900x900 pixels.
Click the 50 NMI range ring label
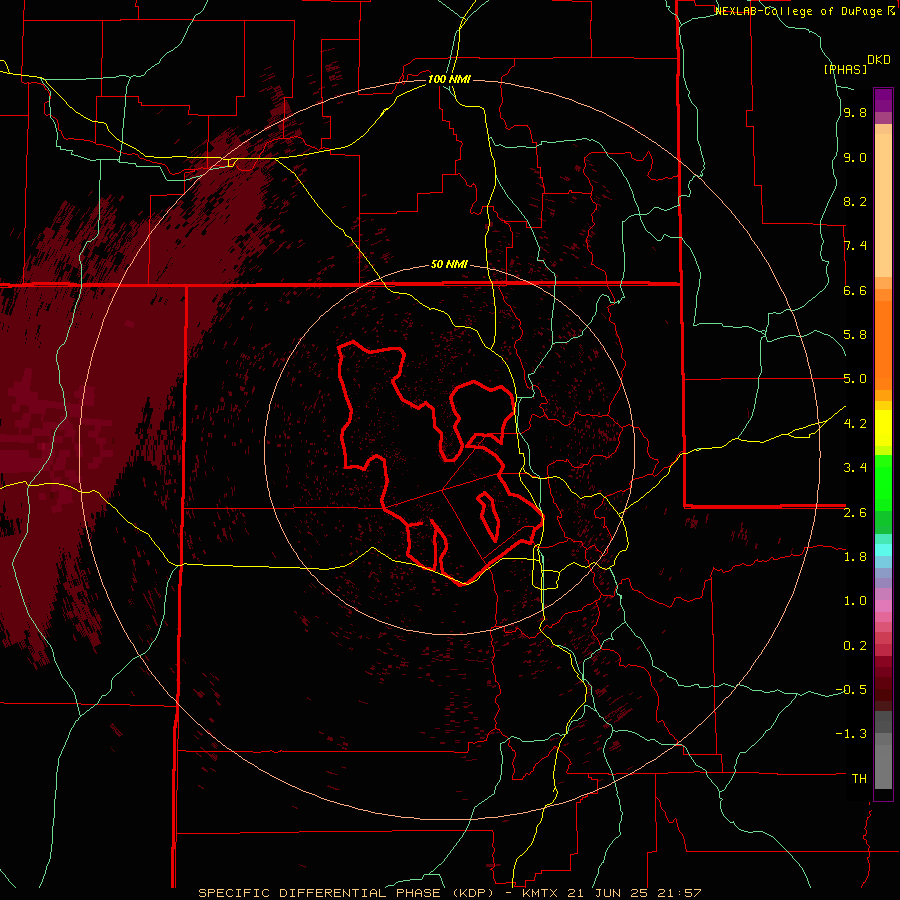pyautogui.click(x=449, y=264)
